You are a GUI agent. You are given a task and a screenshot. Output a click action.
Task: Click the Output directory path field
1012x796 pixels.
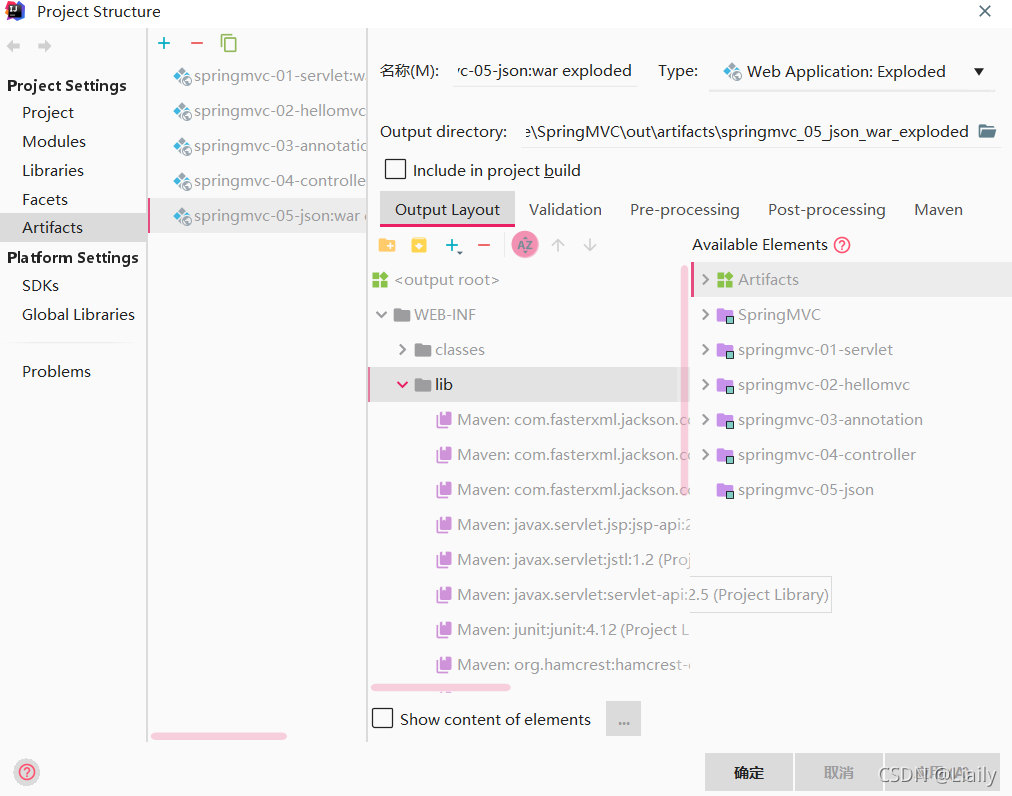click(x=747, y=132)
